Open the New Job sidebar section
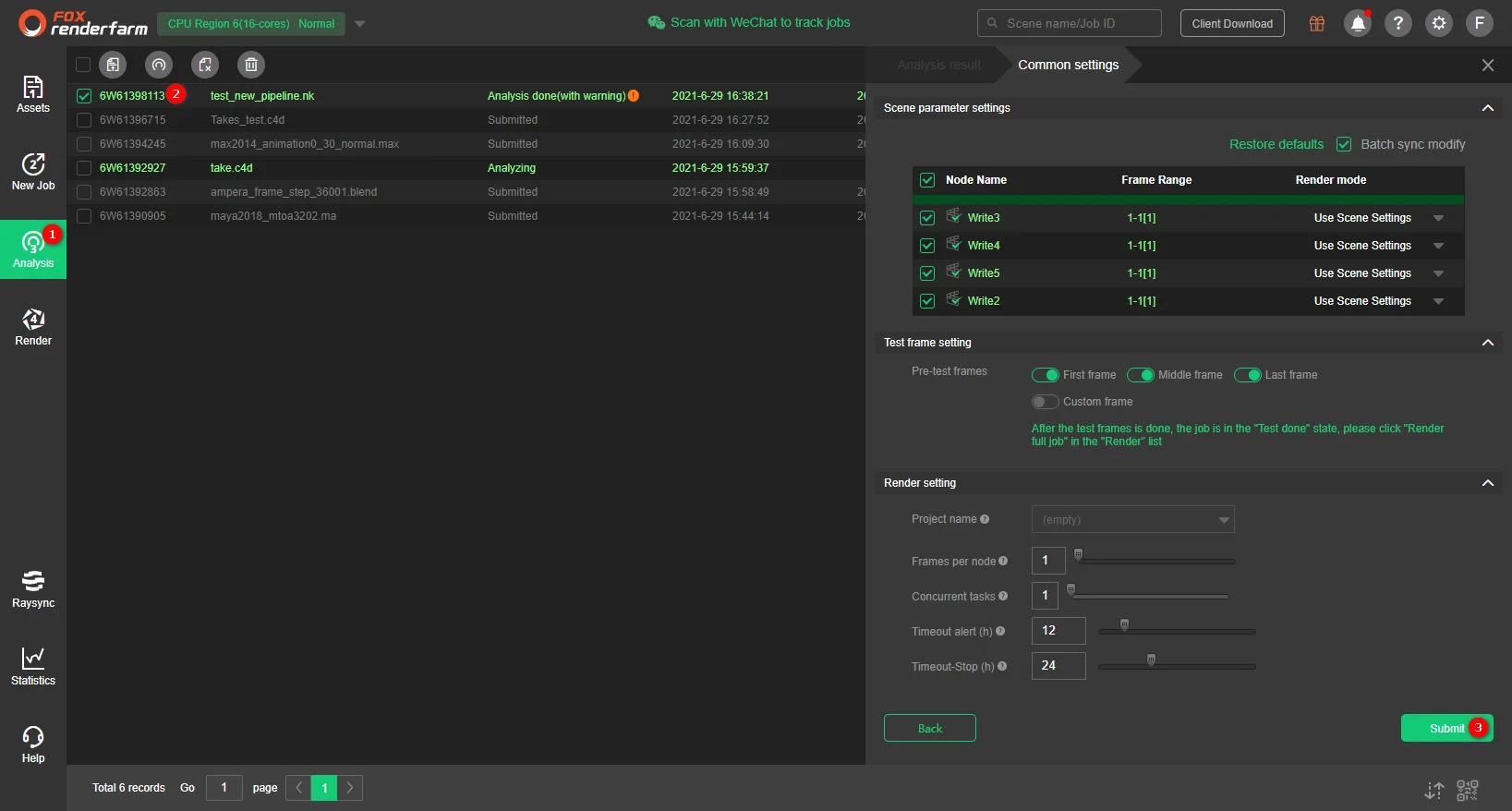 [33, 172]
